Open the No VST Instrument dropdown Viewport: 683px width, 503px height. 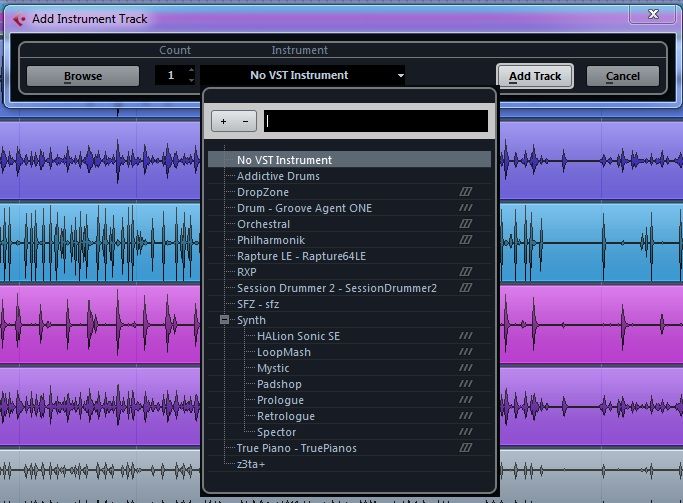303,75
